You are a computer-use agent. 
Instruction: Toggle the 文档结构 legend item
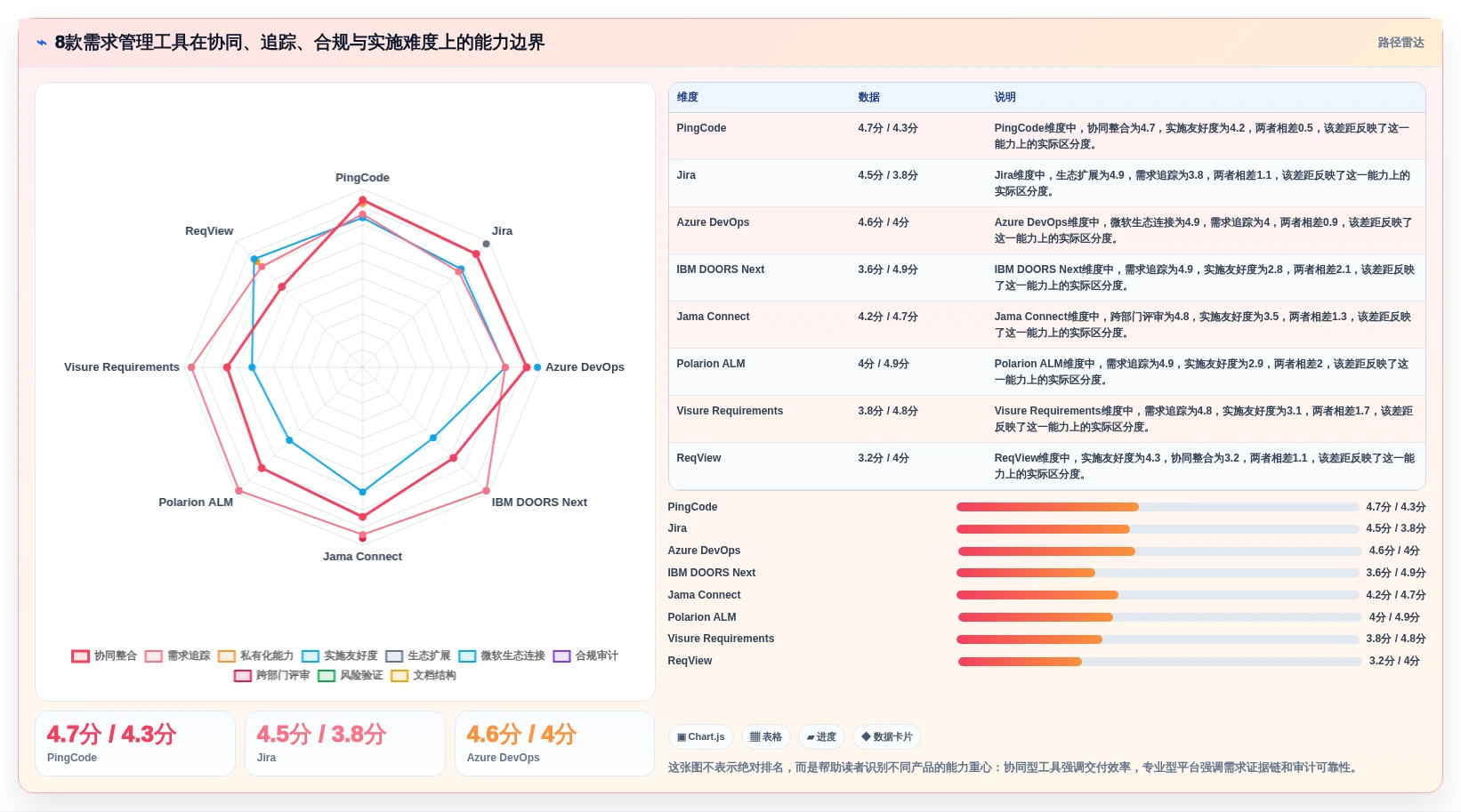(423, 675)
